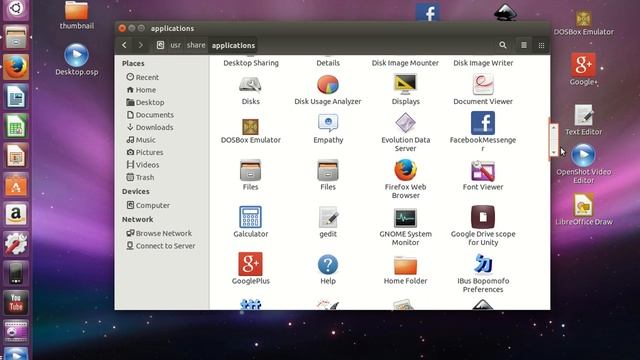Screen dimensions: 640x360
Task: Select Computer under Devices
Action: [148, 205]
